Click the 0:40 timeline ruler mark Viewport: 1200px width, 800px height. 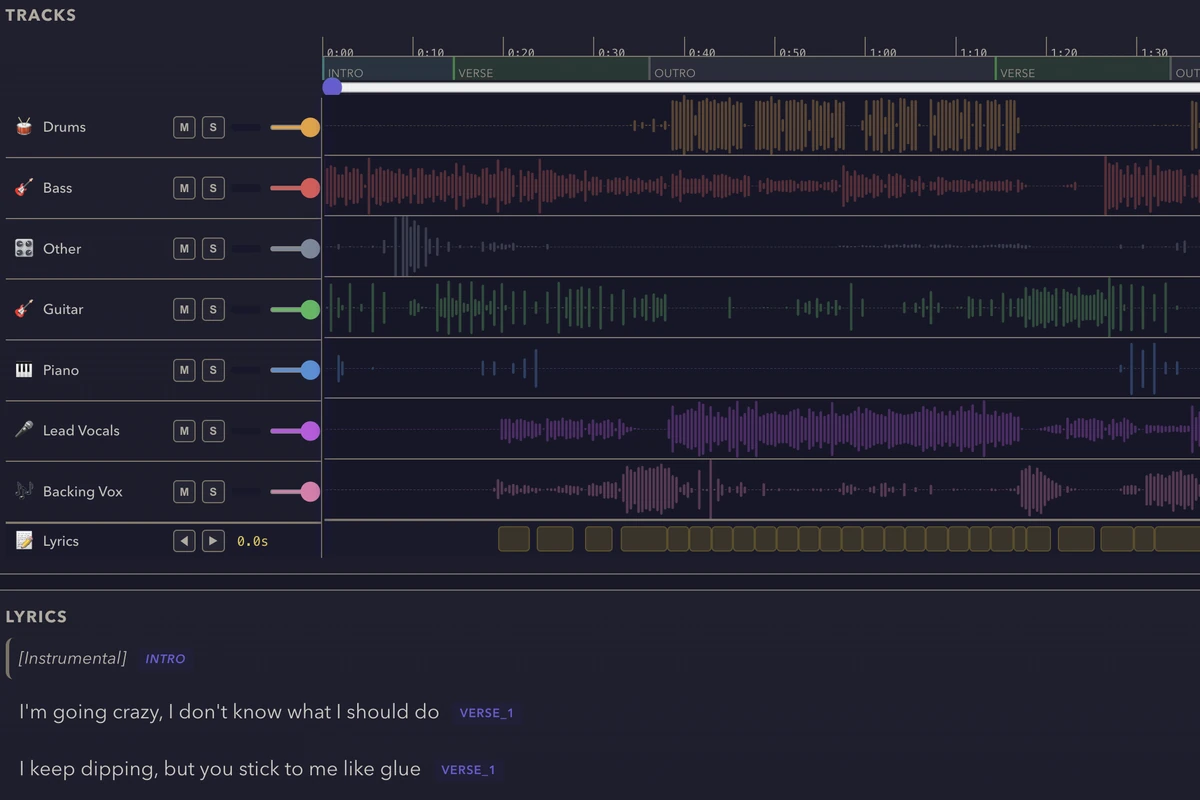coord(702,52)
